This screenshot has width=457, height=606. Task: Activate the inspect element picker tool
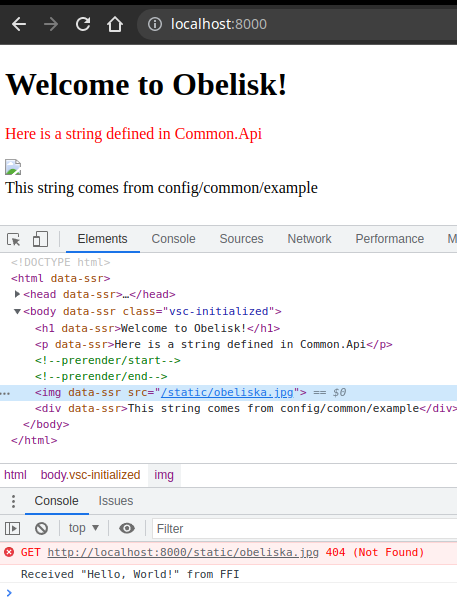[x=14, y=239]
